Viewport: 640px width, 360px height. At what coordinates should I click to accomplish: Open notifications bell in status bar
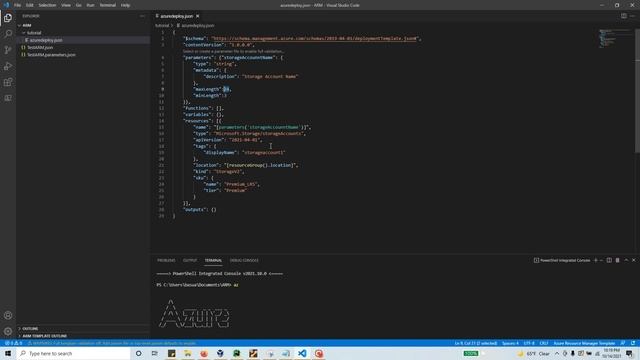(x=633, y=343)
